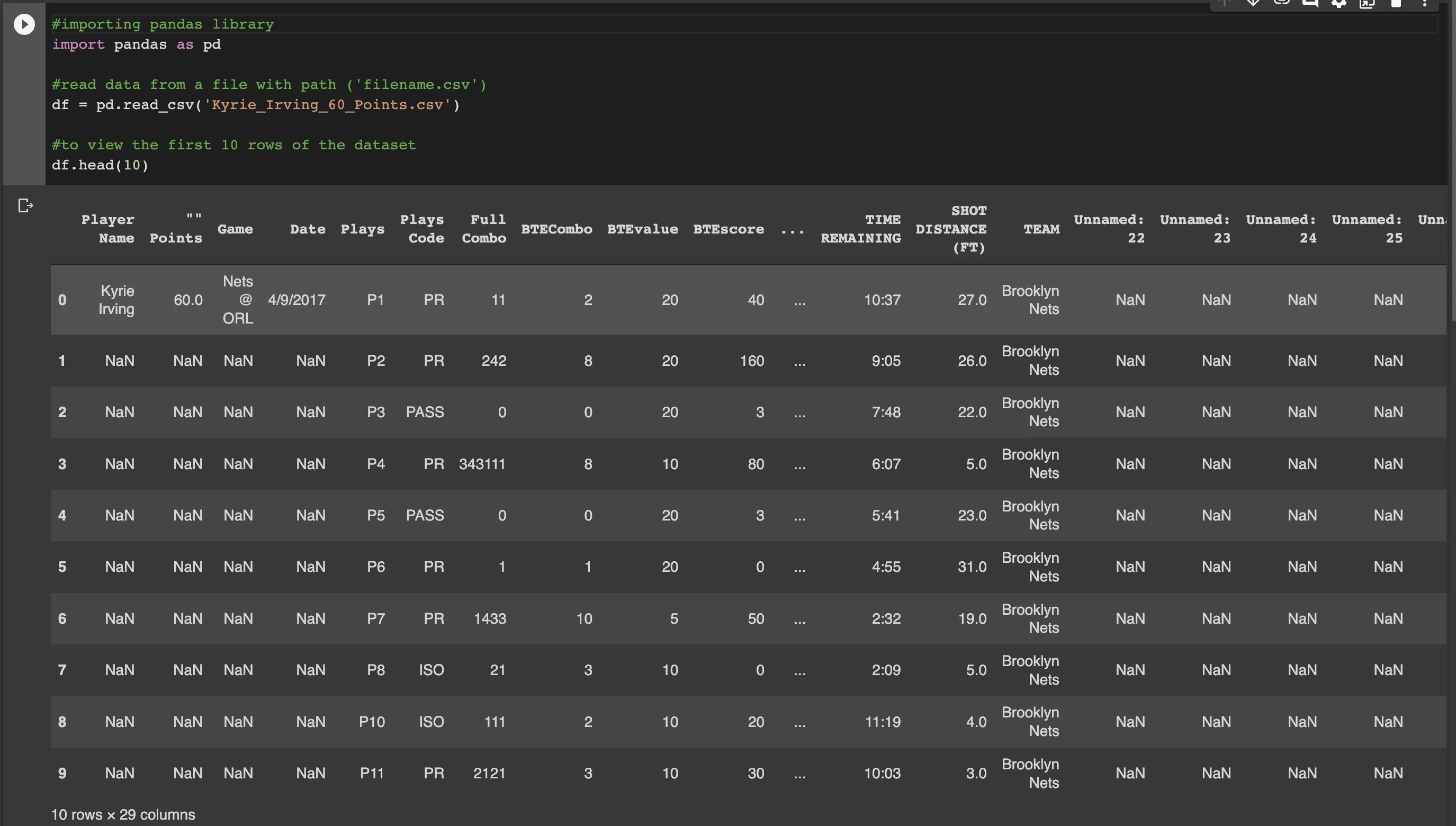The height and width of the screenshot is (826, 1456).
Task: Click the '19.0' shot distance cell
Action: click(972, 618)
